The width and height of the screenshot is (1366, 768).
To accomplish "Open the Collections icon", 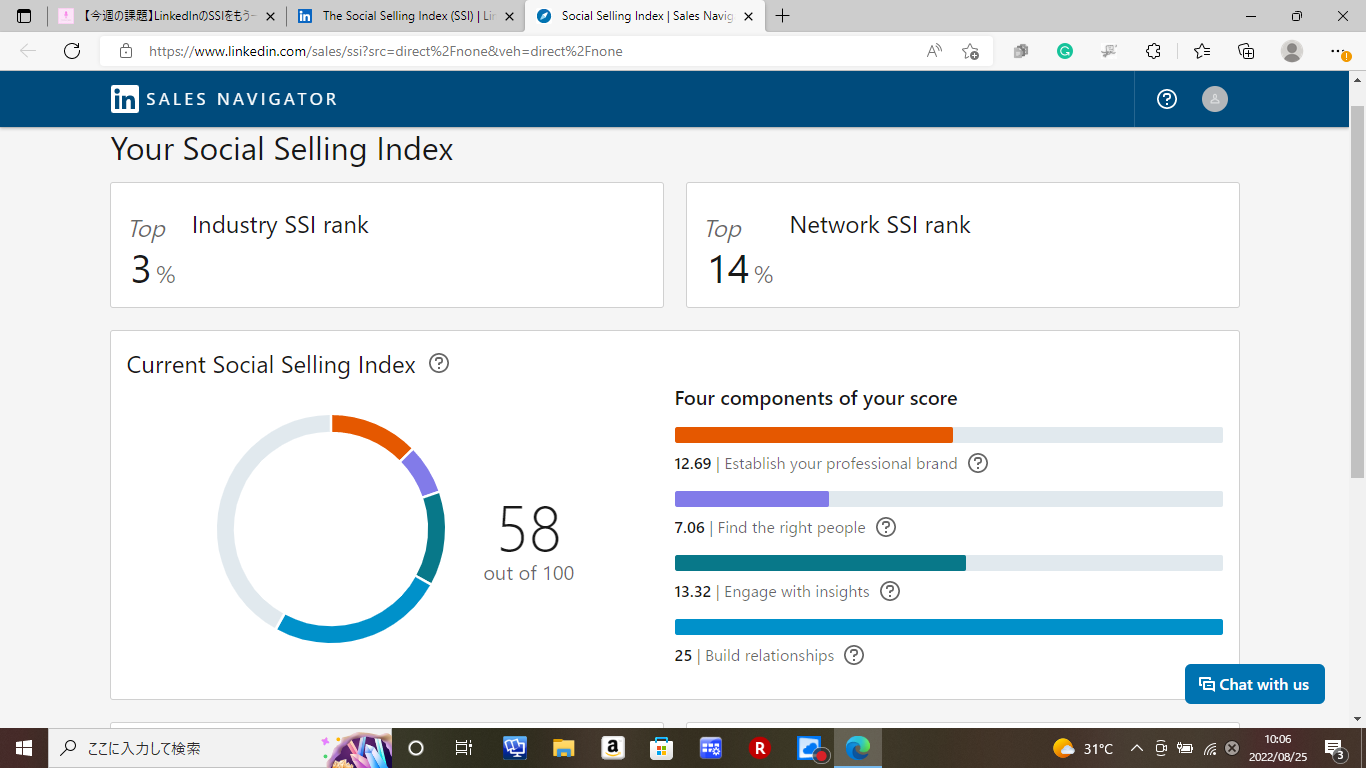I will tap(1246, 51).
